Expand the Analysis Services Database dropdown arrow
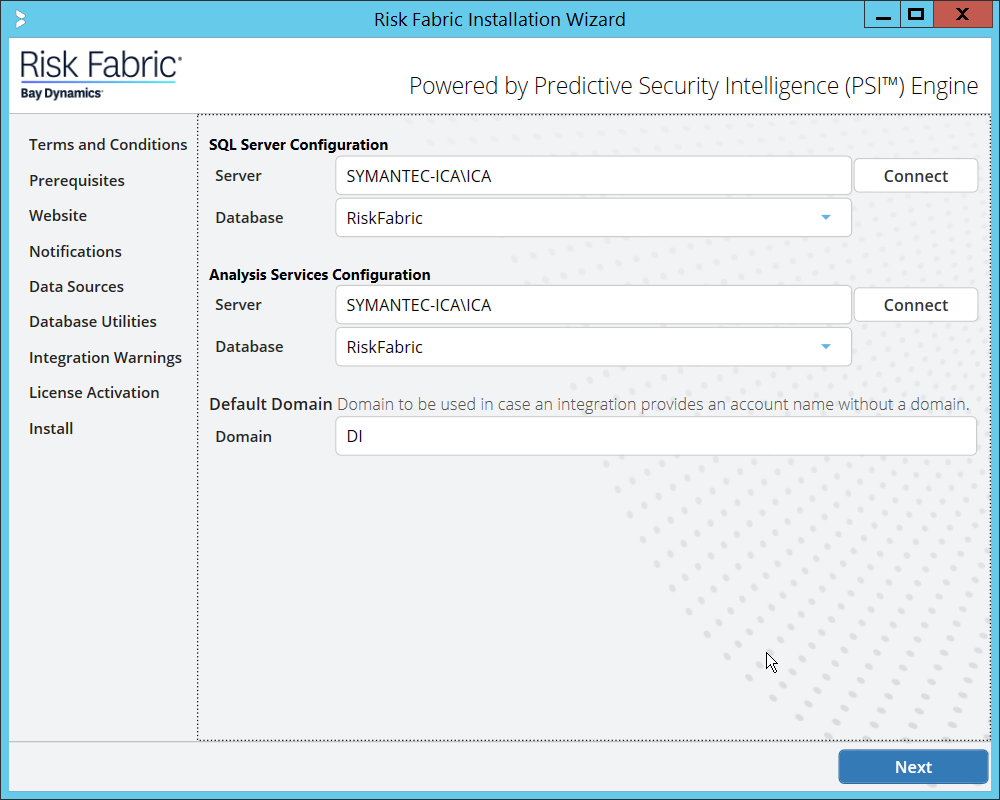1000x800 pixels. 825,347
